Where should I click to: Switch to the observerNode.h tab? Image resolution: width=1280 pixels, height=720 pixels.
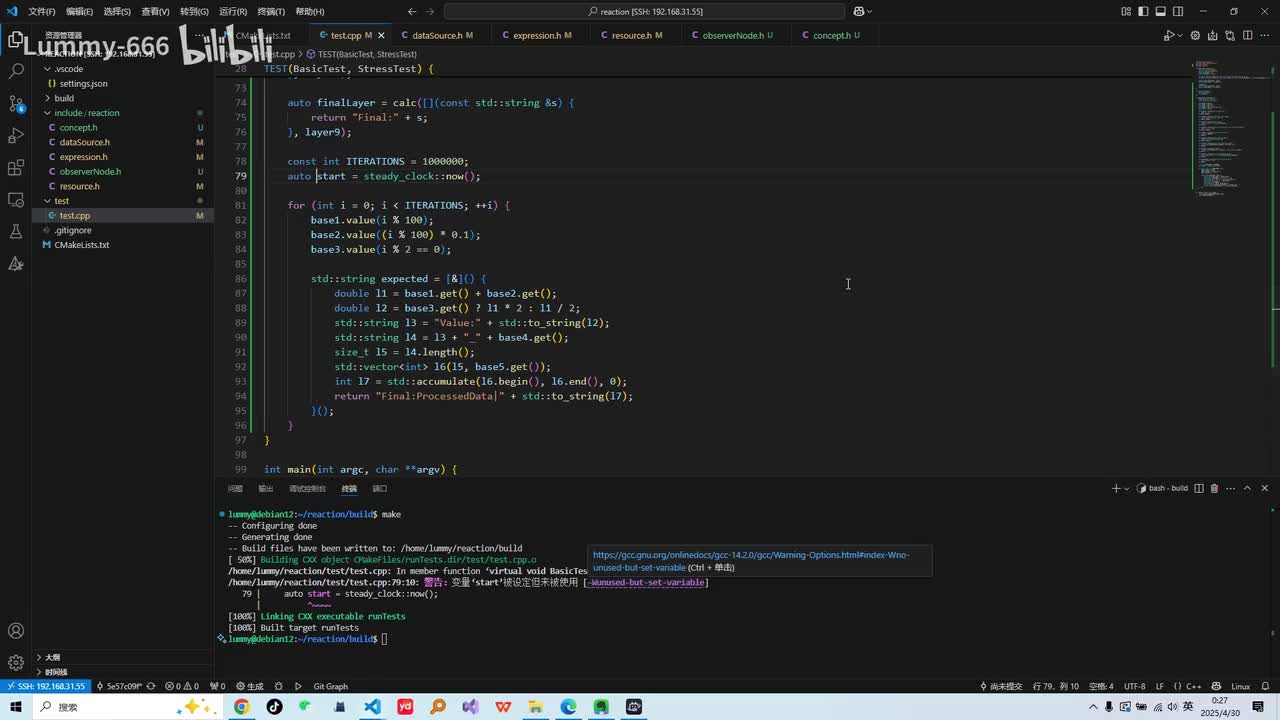[x=733, y=35]
